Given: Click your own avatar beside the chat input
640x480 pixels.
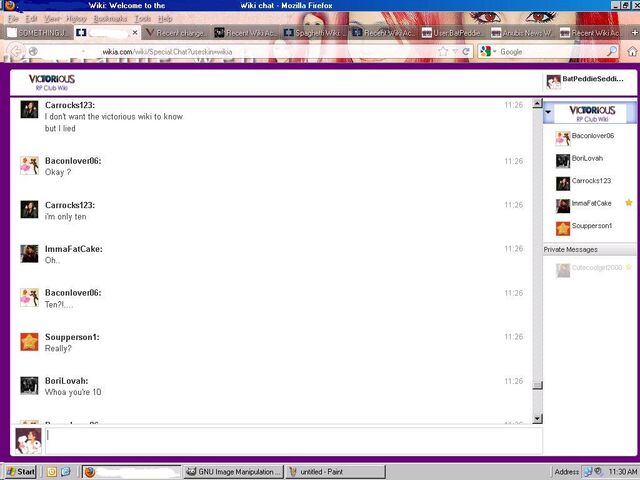Looking at the screenshot, I should coord(29,441).
